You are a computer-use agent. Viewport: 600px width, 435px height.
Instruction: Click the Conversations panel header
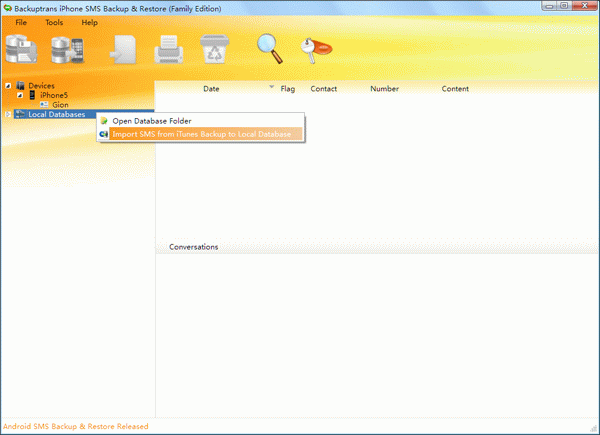(194, 247)
